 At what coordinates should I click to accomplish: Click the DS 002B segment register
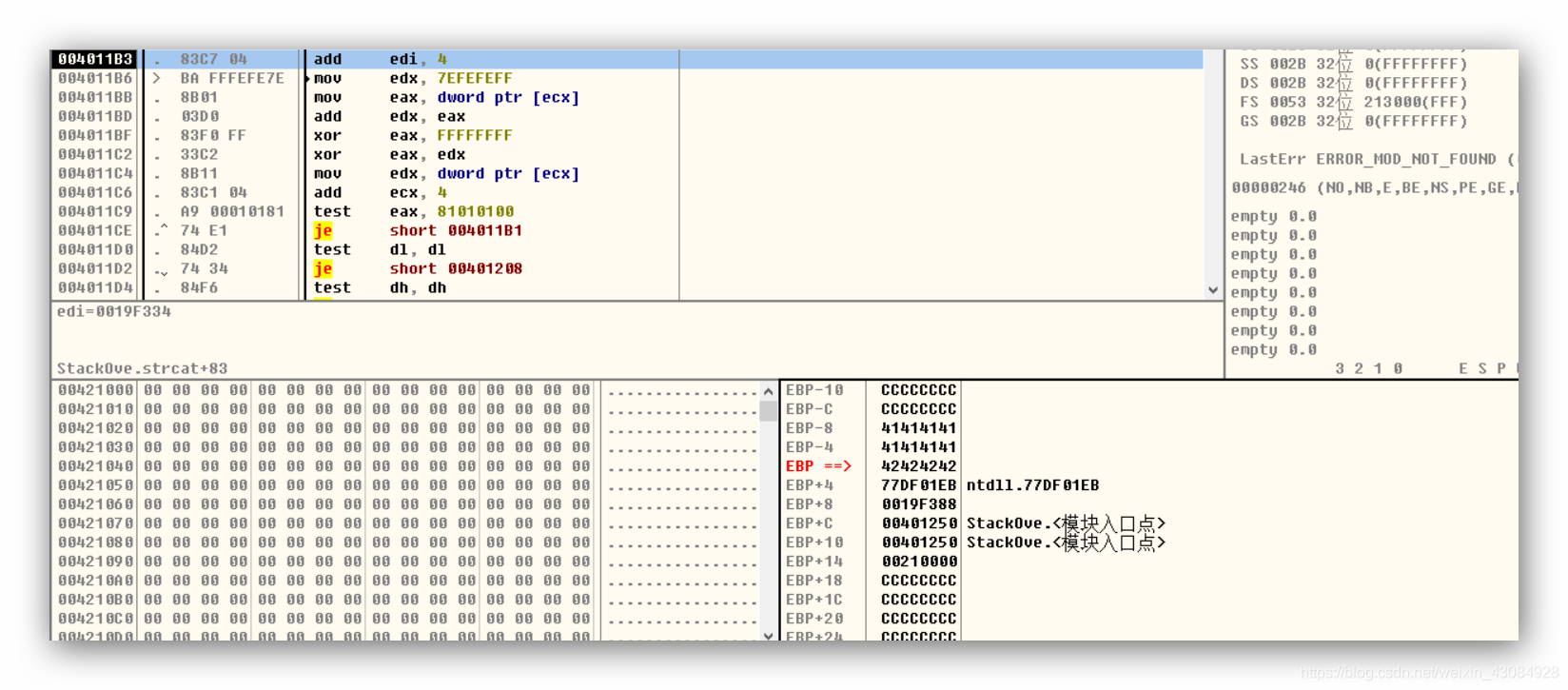[1353, 83]
